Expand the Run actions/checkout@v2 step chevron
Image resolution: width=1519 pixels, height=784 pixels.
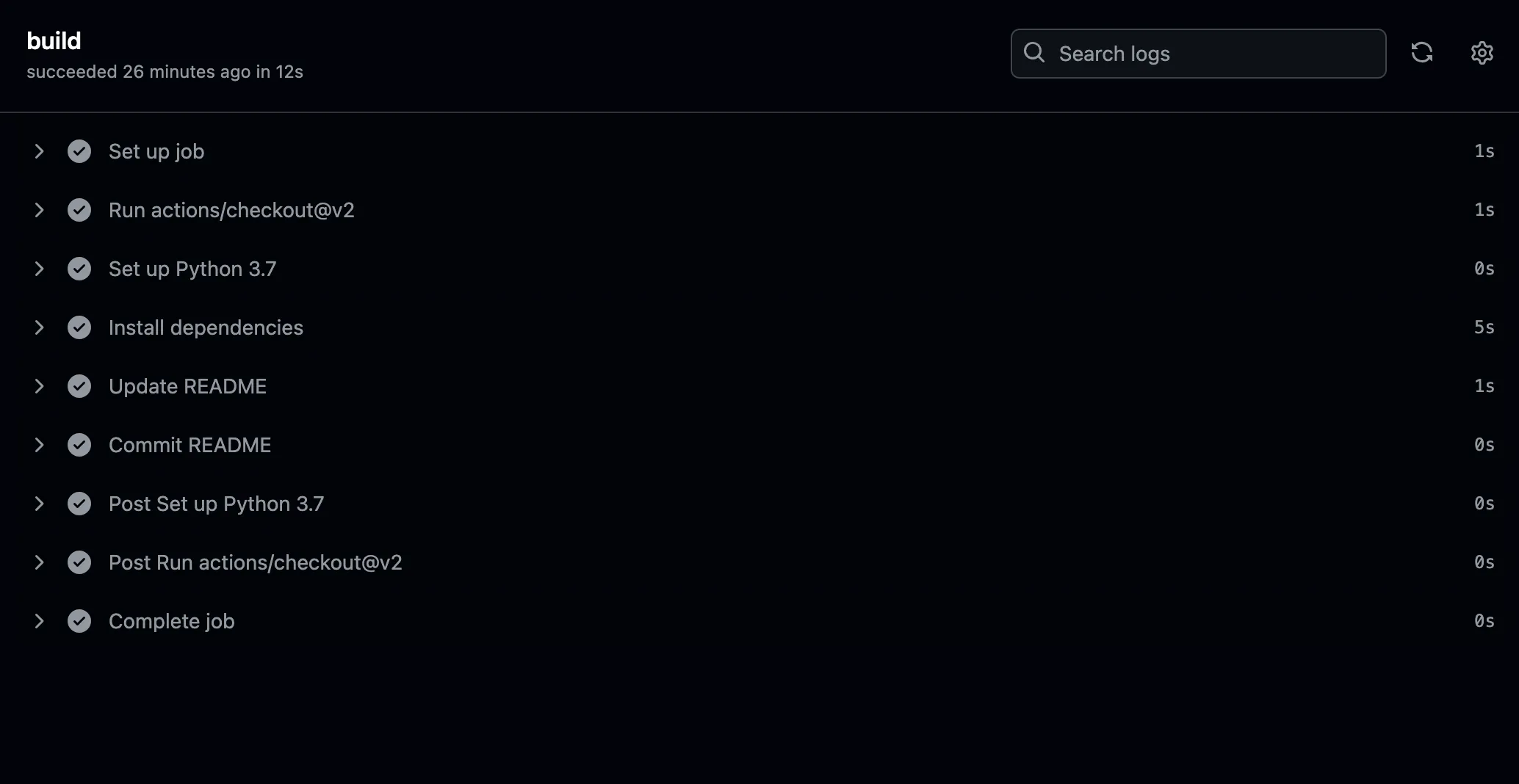(40, 210)
